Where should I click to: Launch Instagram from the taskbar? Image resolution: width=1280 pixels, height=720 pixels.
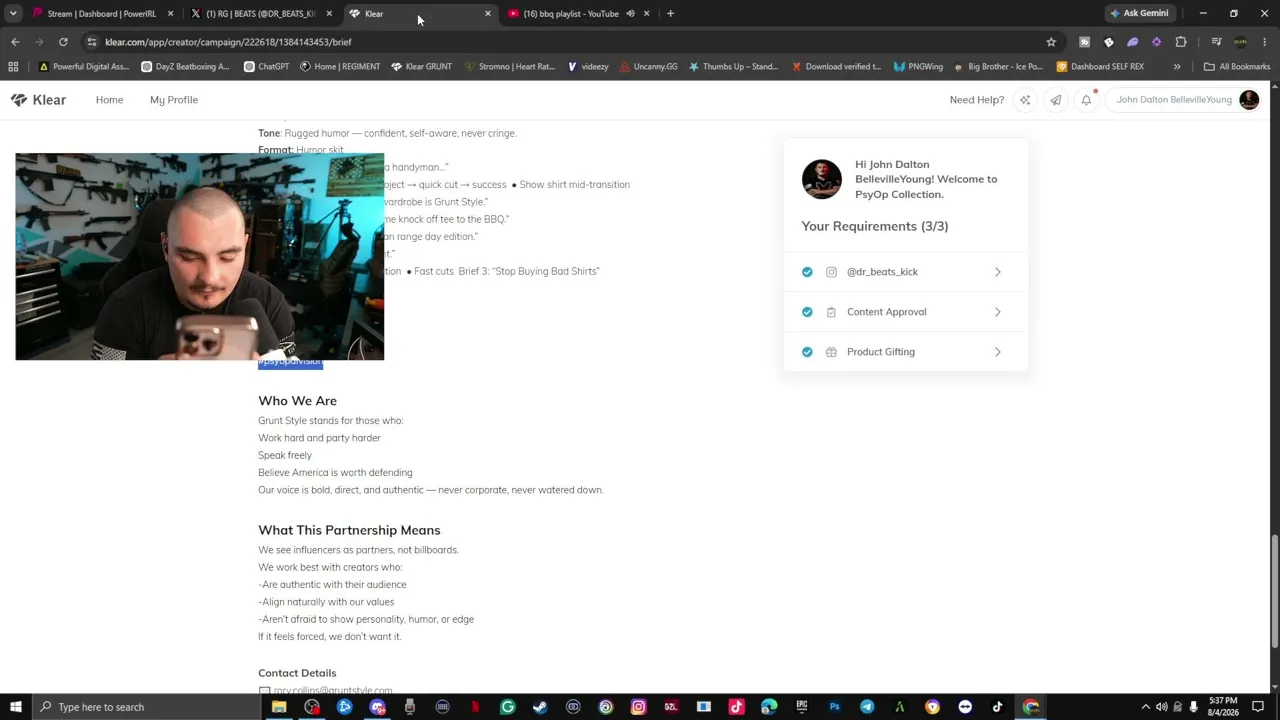coord(638,707)
